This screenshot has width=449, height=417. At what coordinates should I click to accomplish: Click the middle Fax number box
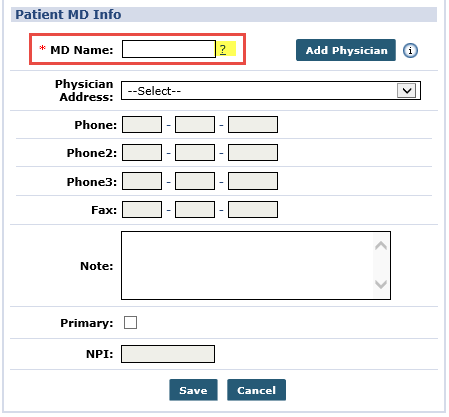click(195, 209)
